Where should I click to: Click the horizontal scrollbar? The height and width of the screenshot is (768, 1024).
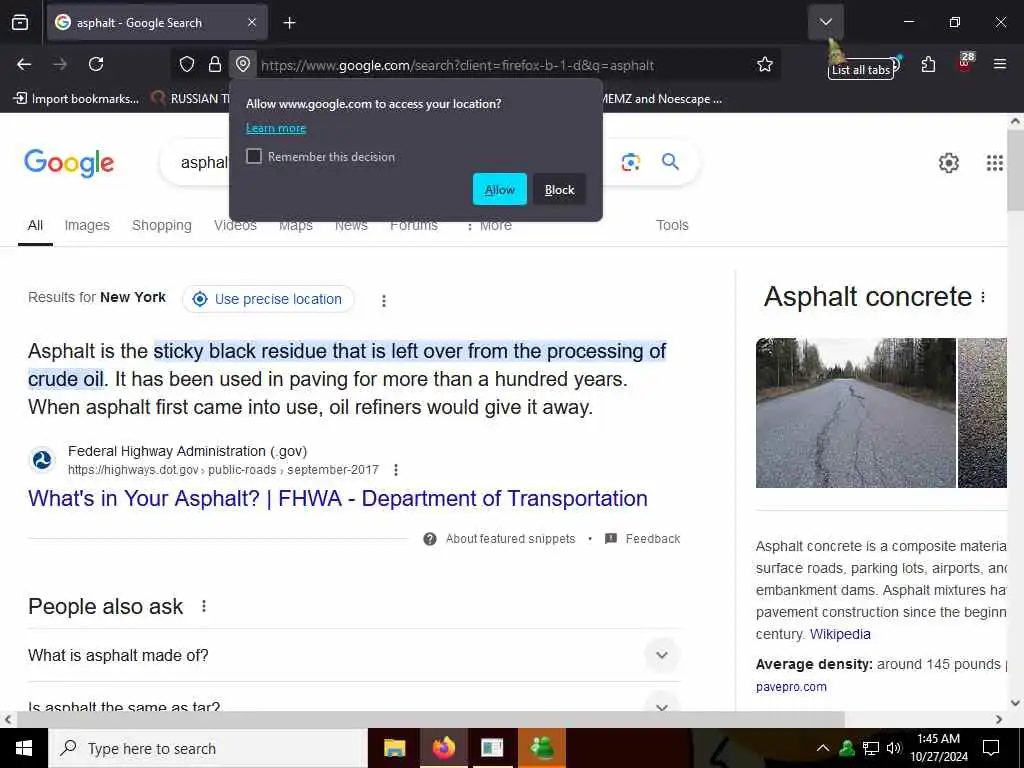click(430, 720)
